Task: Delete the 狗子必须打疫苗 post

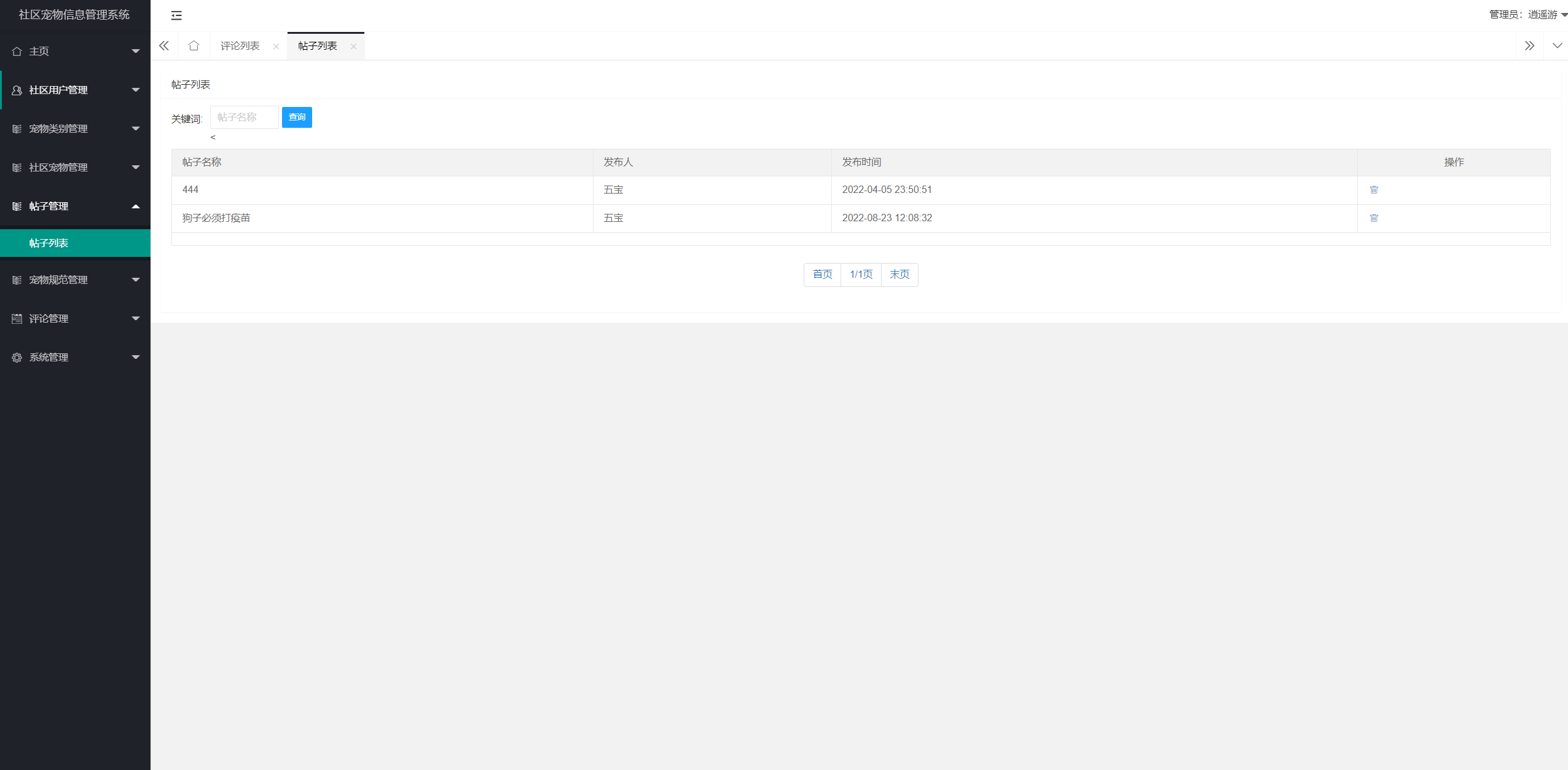Action: [1374, 218]
